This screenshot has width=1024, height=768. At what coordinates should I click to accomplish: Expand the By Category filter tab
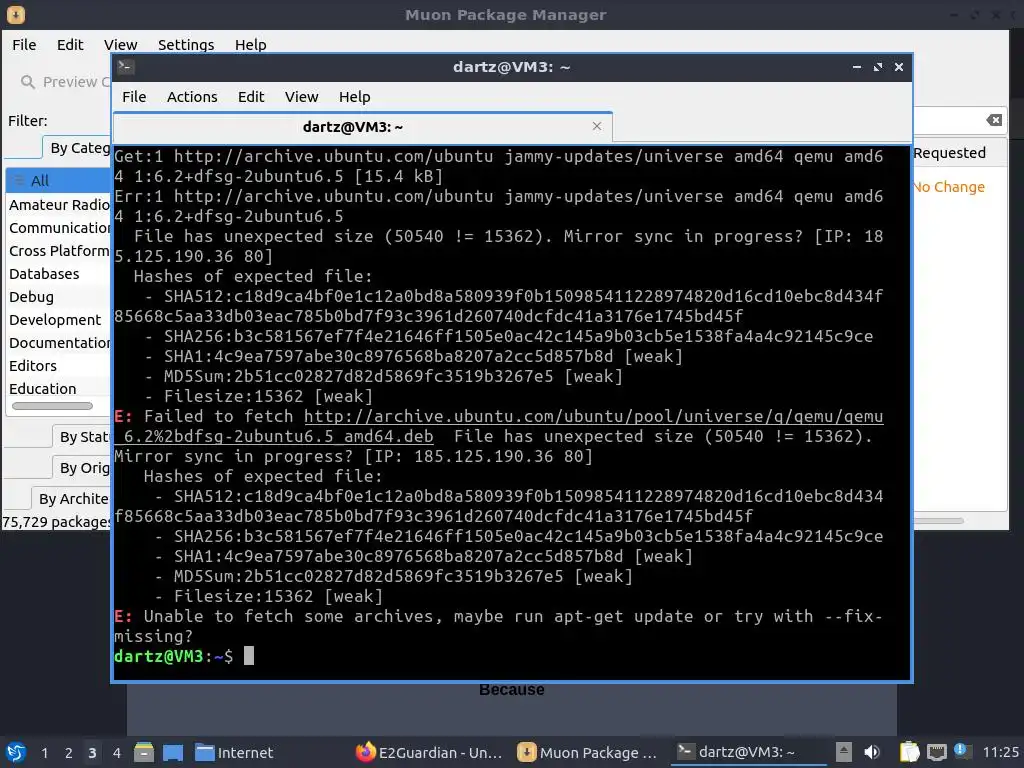(78, 148)
